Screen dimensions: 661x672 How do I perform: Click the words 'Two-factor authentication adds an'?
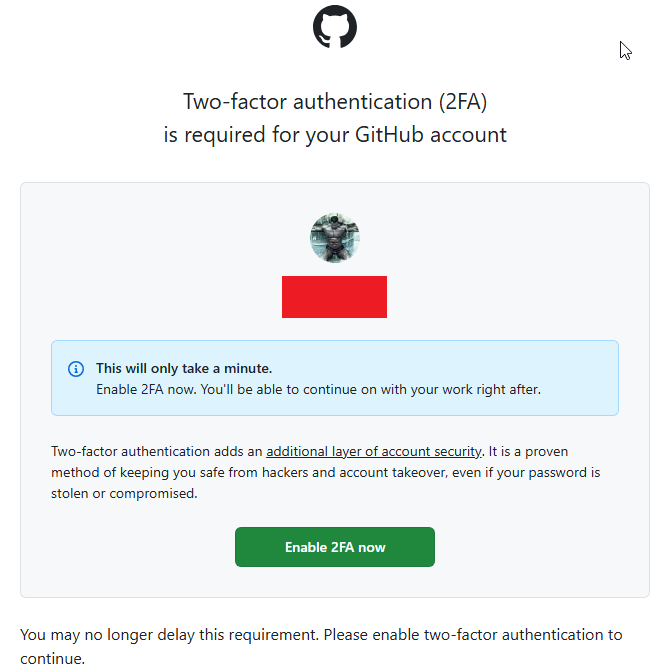pyautogui.click(x=156, y=452)
